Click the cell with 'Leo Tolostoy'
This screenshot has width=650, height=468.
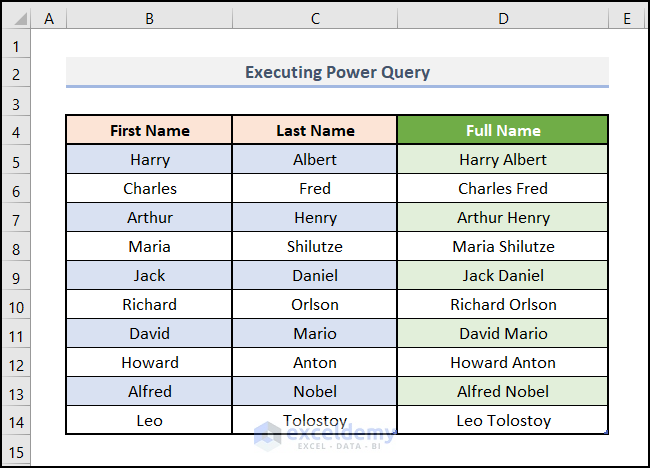[x=502, y=420]
